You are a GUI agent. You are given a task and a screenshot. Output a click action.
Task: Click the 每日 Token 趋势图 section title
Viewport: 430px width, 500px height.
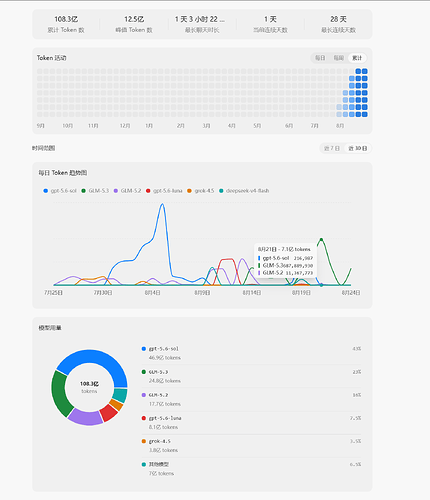(63, 173)
